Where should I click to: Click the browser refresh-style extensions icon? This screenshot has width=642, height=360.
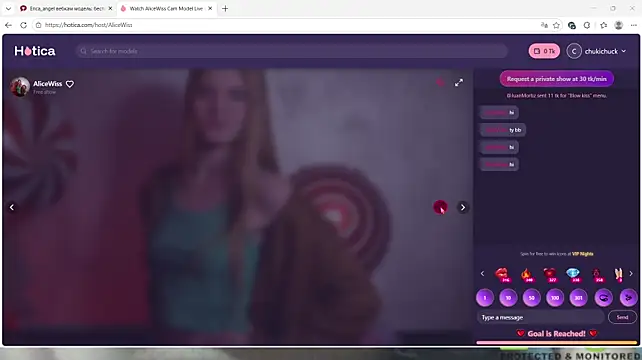[x=587, y=25]
